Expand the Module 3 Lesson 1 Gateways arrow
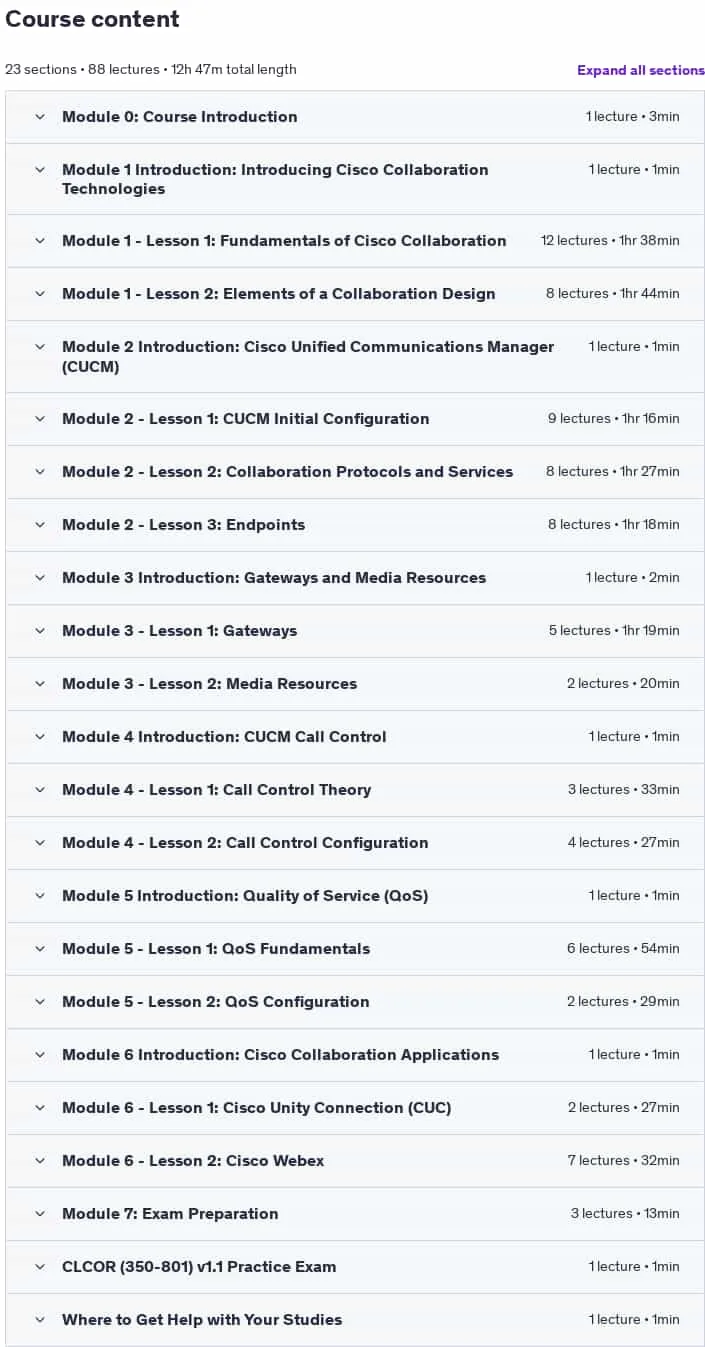 (x=40, y=631)
